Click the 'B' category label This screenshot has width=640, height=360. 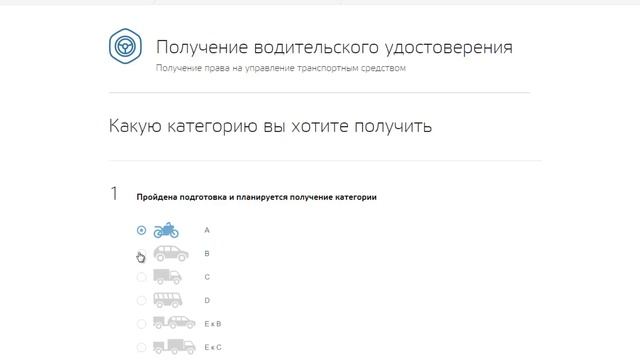tap(207, 253)
